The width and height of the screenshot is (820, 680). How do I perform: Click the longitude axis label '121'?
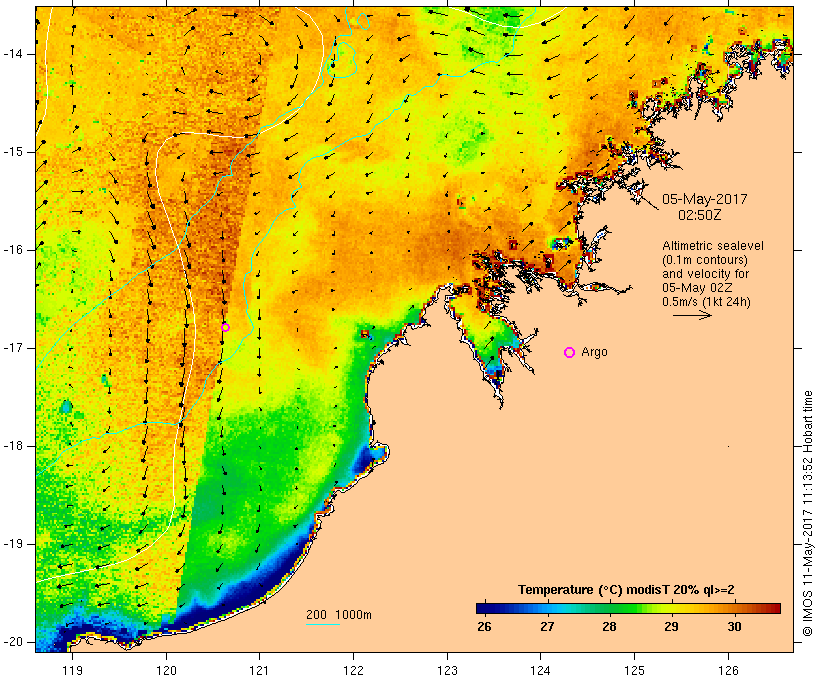pos(259,670)
